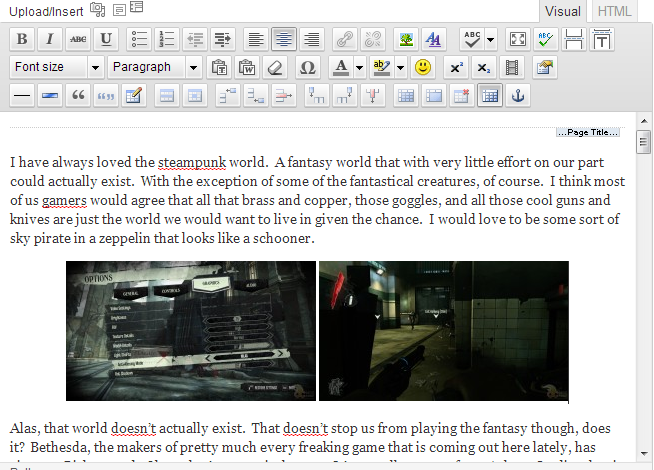Viewport: 654px width, 470px height.
Task: Click the insert new table icon
Action: click(490, 96)
